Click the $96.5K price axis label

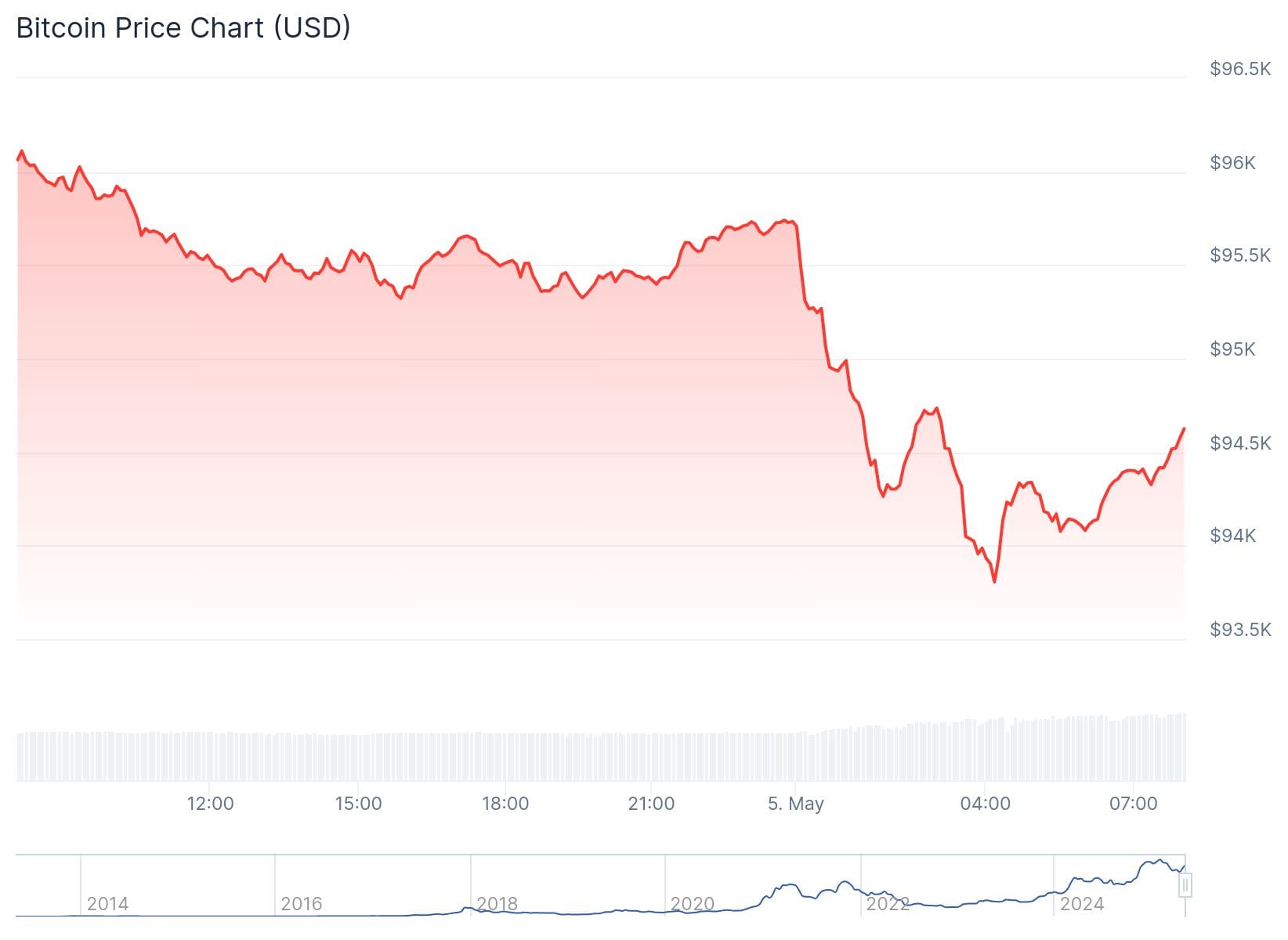(x=1239, y=69)
